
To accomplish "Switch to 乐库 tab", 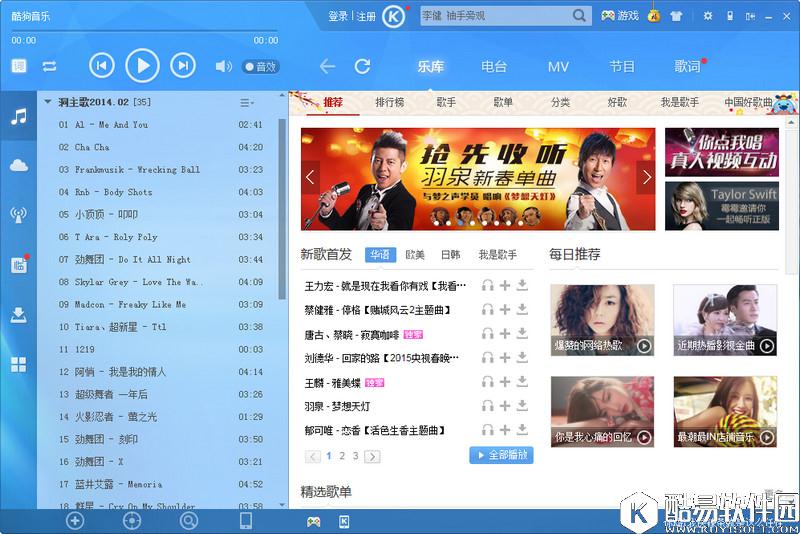I will point(430,66).
